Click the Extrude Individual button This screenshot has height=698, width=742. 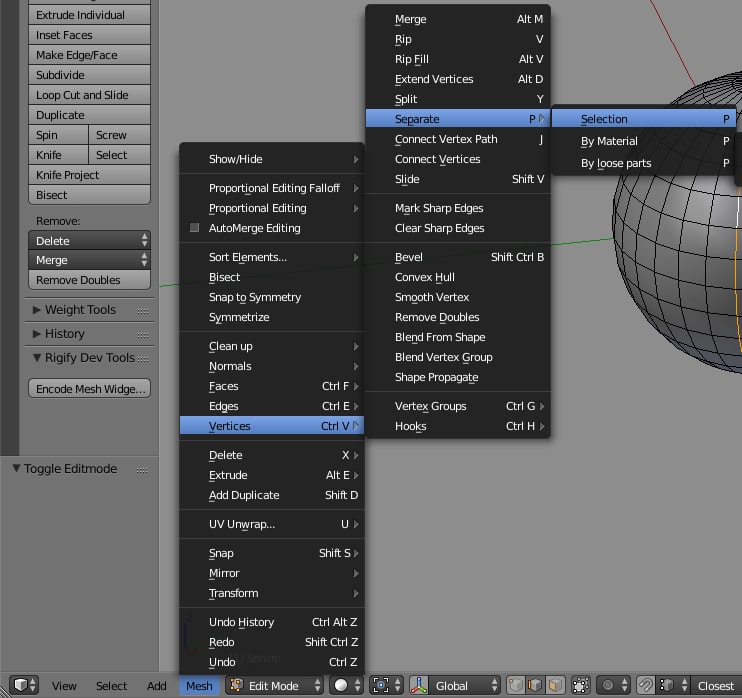[x=89, y=15]
